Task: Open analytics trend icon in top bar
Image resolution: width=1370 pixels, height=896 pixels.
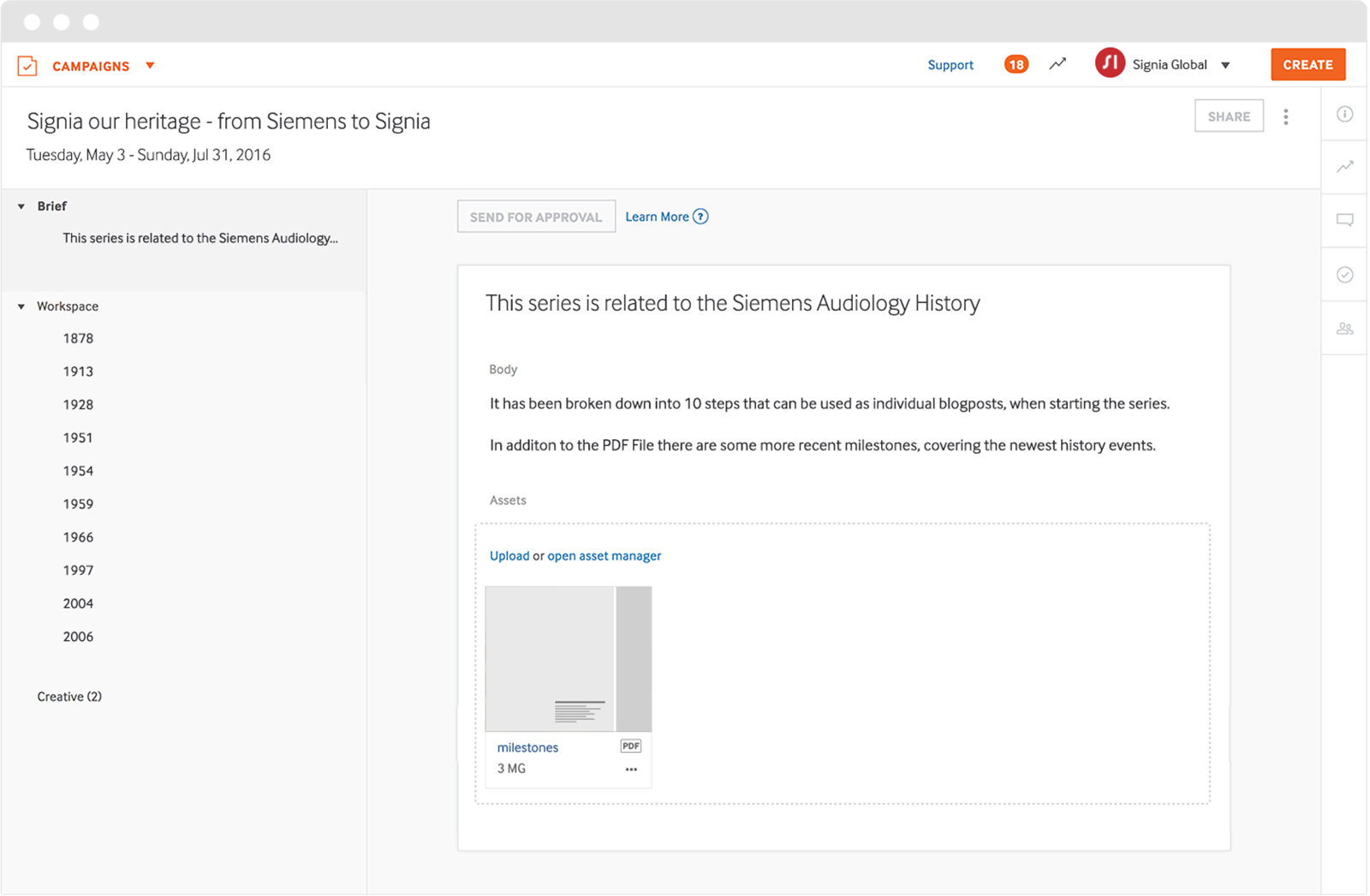Action: [x=1058, y=64]
